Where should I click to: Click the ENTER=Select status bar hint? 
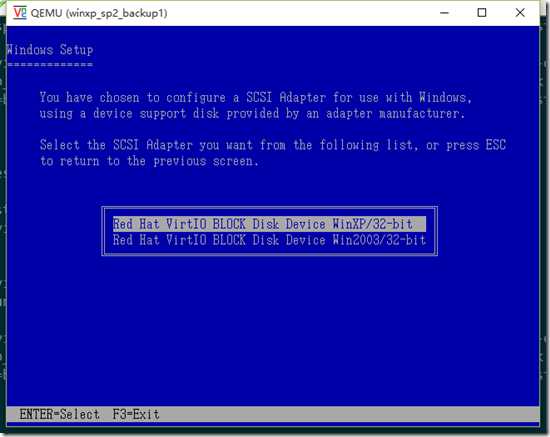pos(60,414)
